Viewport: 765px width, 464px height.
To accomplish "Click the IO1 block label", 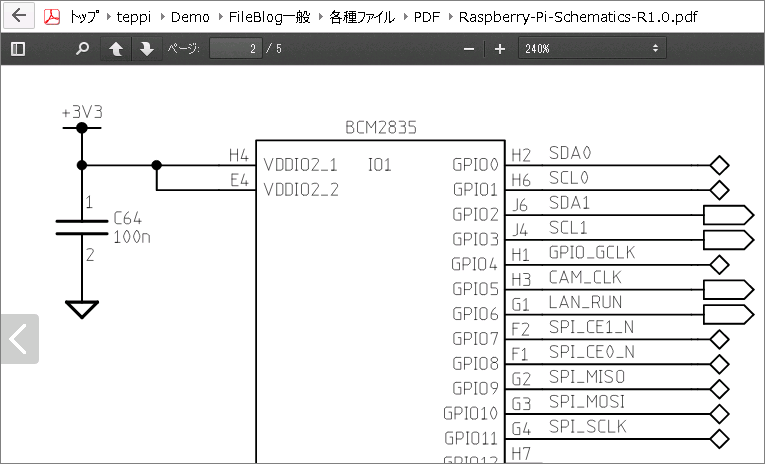I will [x=380, y=165].
